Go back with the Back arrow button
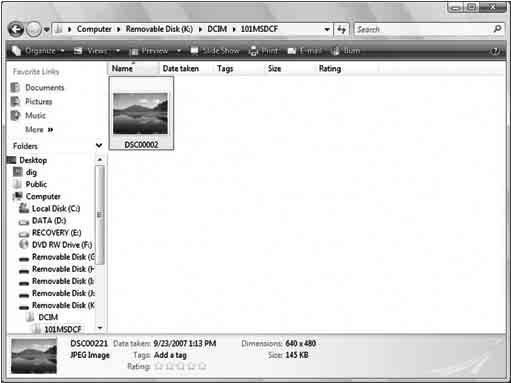 click(x=16, y=30)
